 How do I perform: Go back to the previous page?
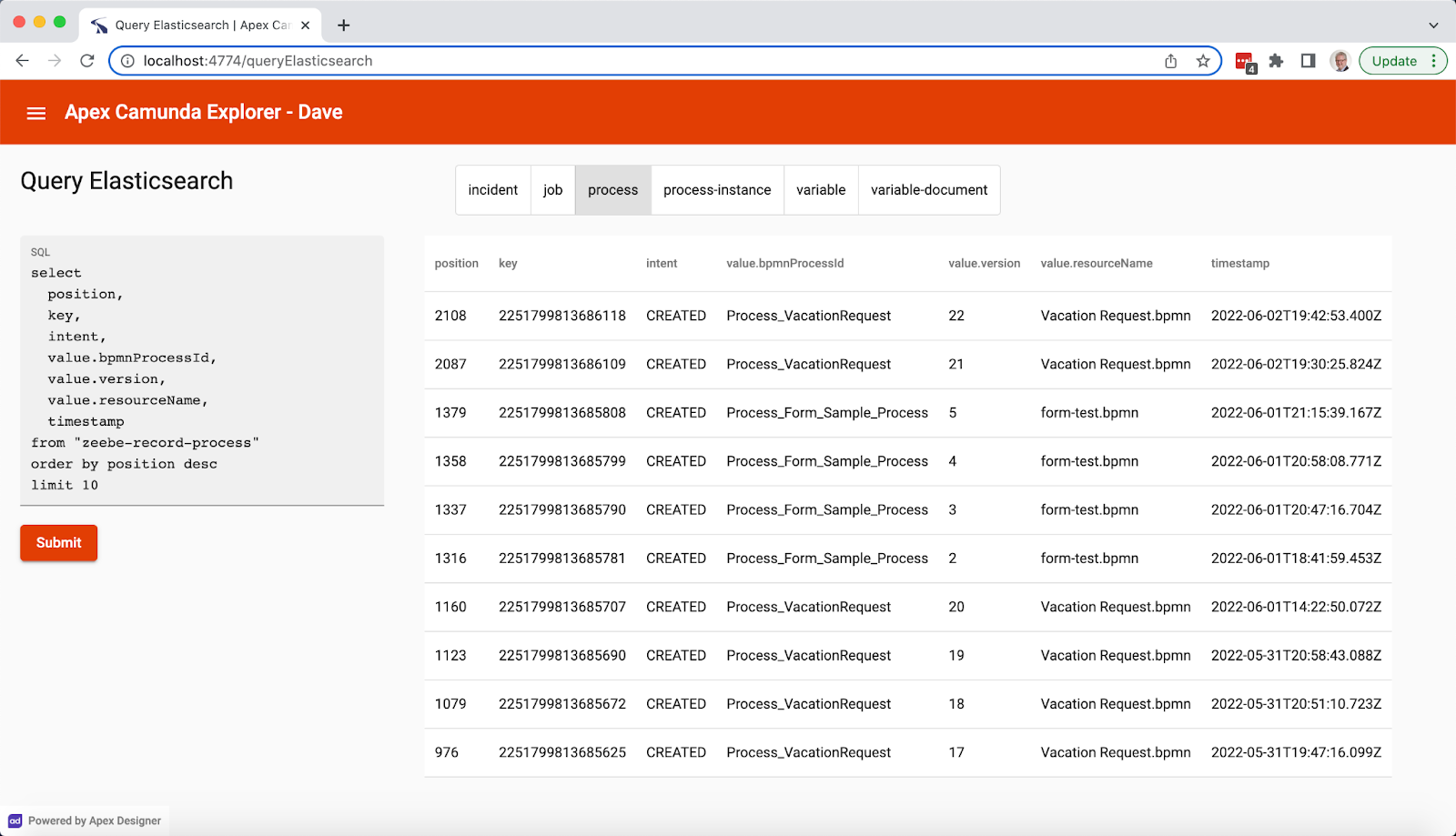23,61
